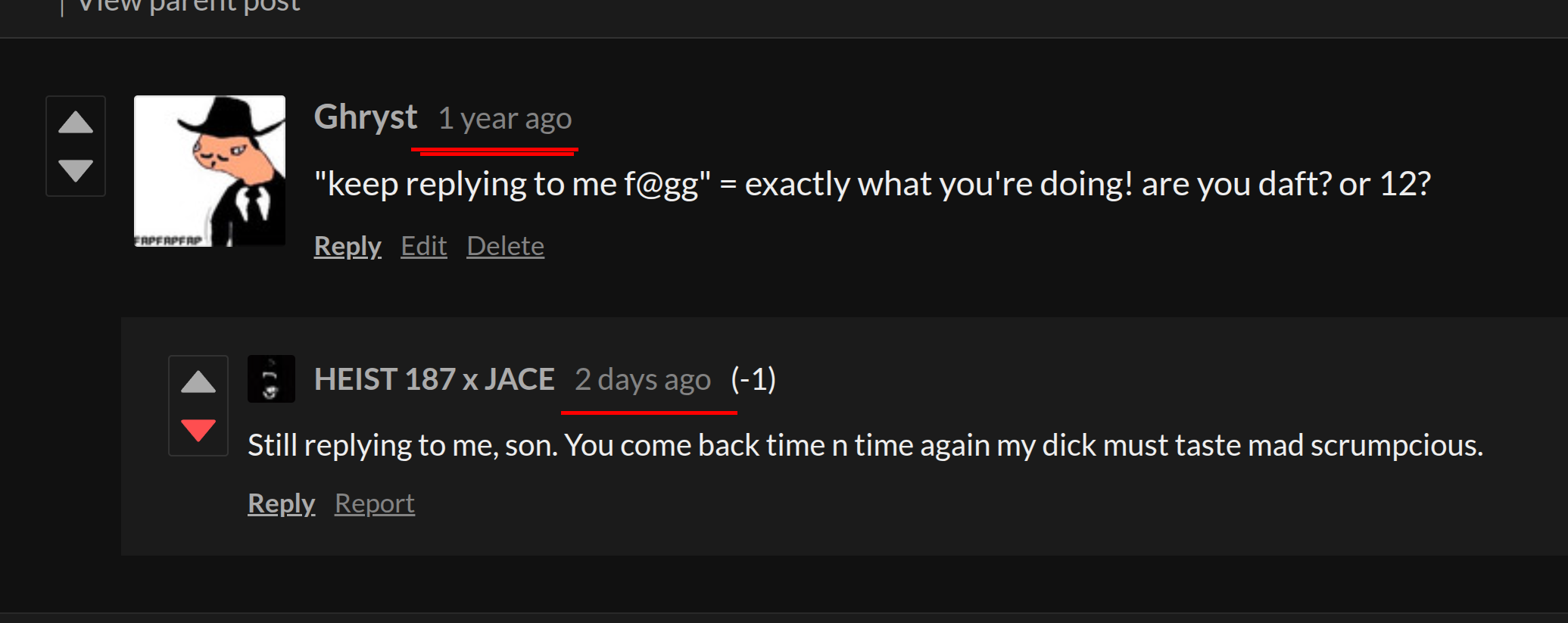
Task: Edit Ghryst's comment
Action: pyautogui.click(x=424, y=246)
